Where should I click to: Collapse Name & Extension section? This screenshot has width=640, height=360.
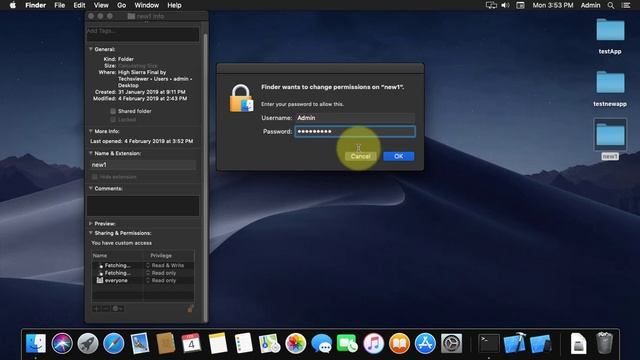click(x=91, y=153)
